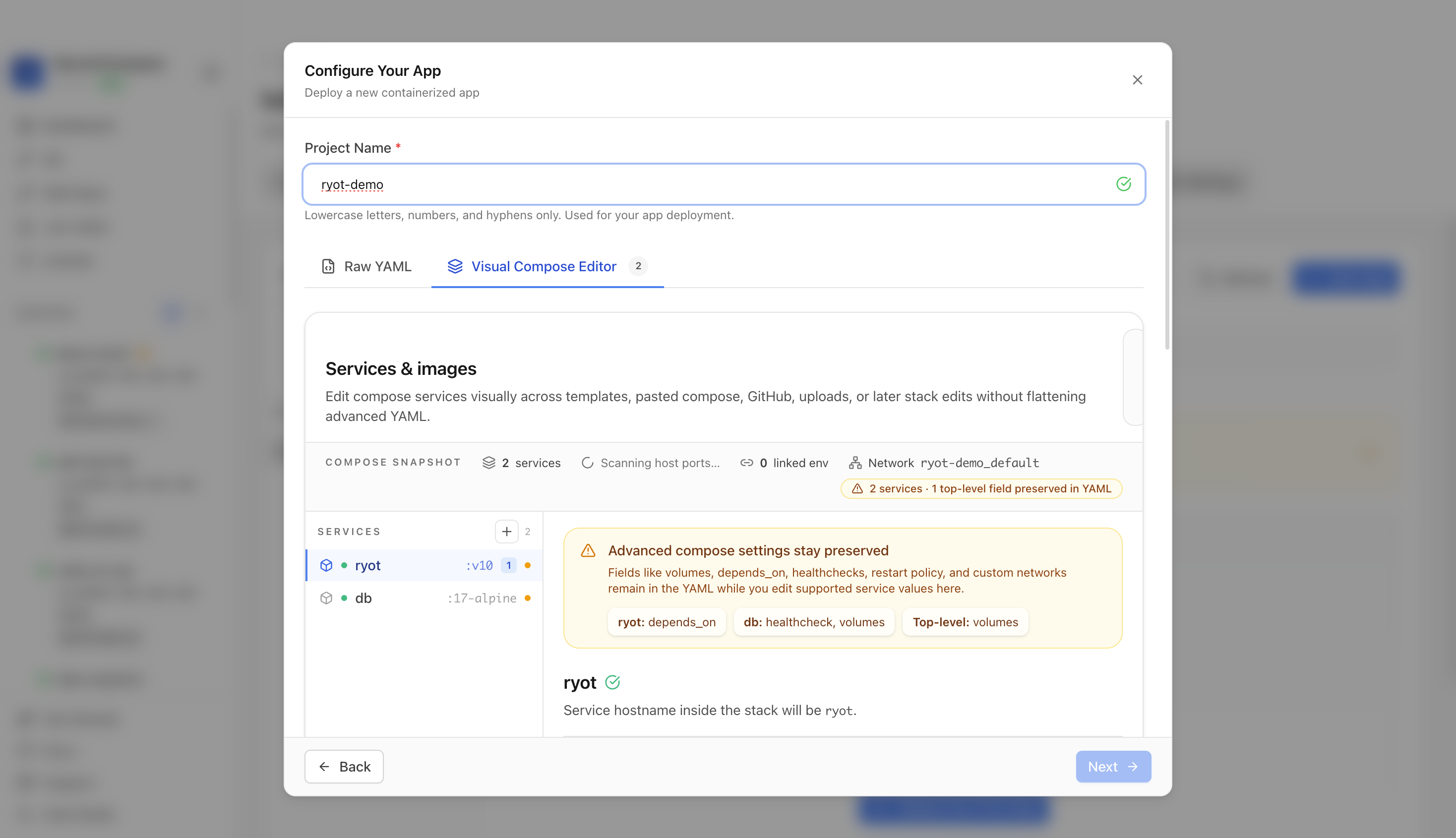
Task: Close the Configure Your App dialog
Action: click(x=1137, y=80)
